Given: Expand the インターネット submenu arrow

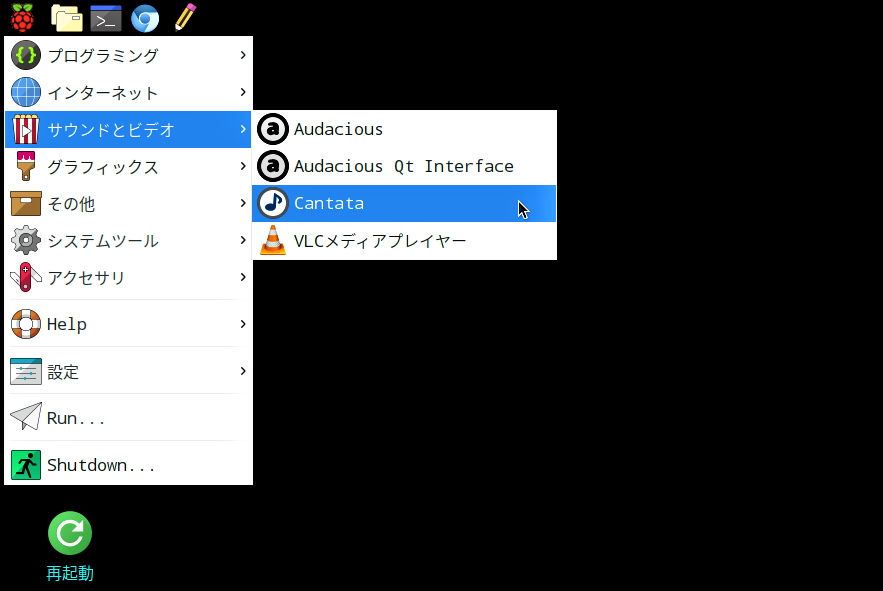Looking at the screenshot, I should [x=243, y=92].
